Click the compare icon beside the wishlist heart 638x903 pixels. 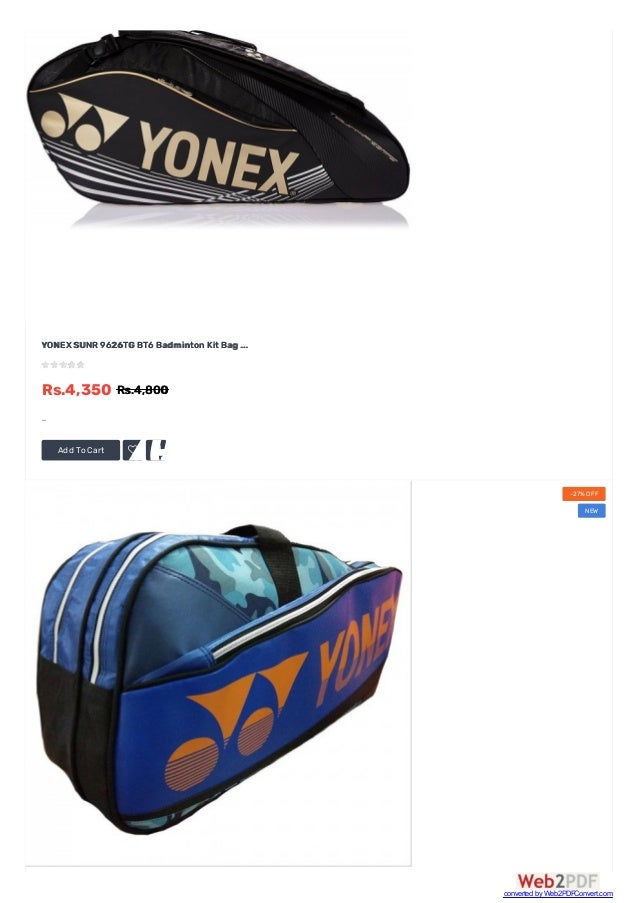(155, 450)
